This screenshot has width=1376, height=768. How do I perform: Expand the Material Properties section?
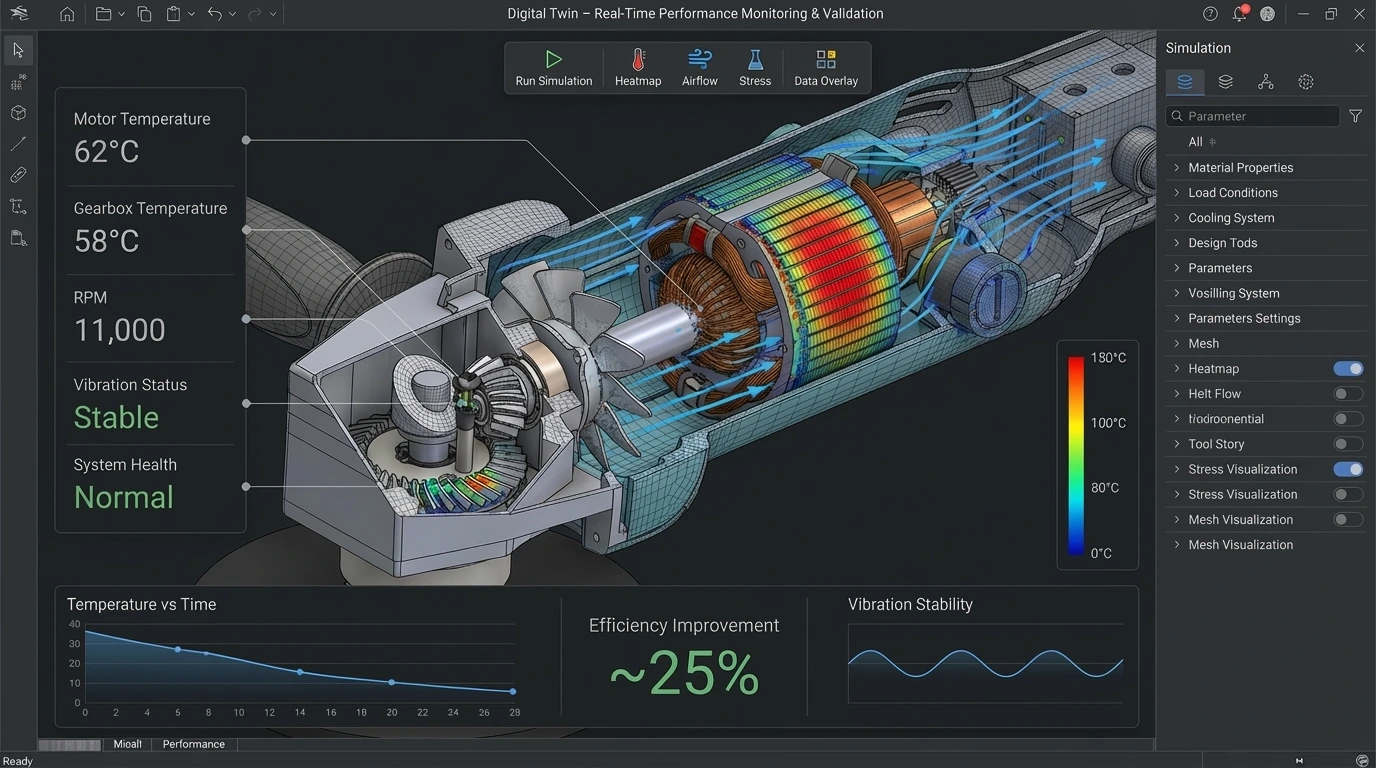(1240, 168)
